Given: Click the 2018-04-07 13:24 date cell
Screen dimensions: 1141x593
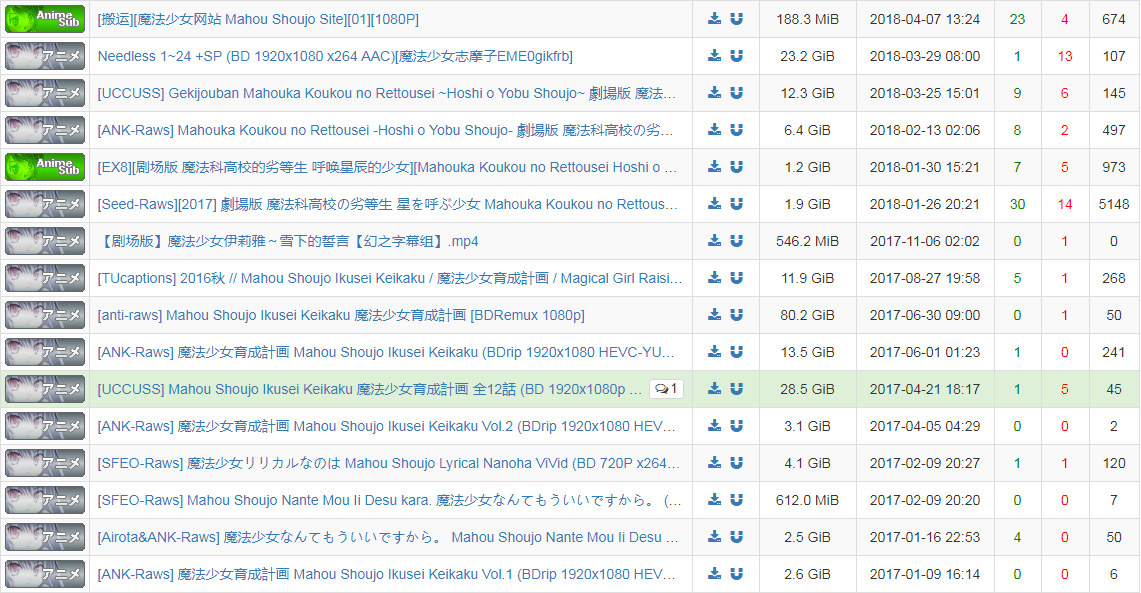Looking at the screenshot, I should [x=925, y=20].
